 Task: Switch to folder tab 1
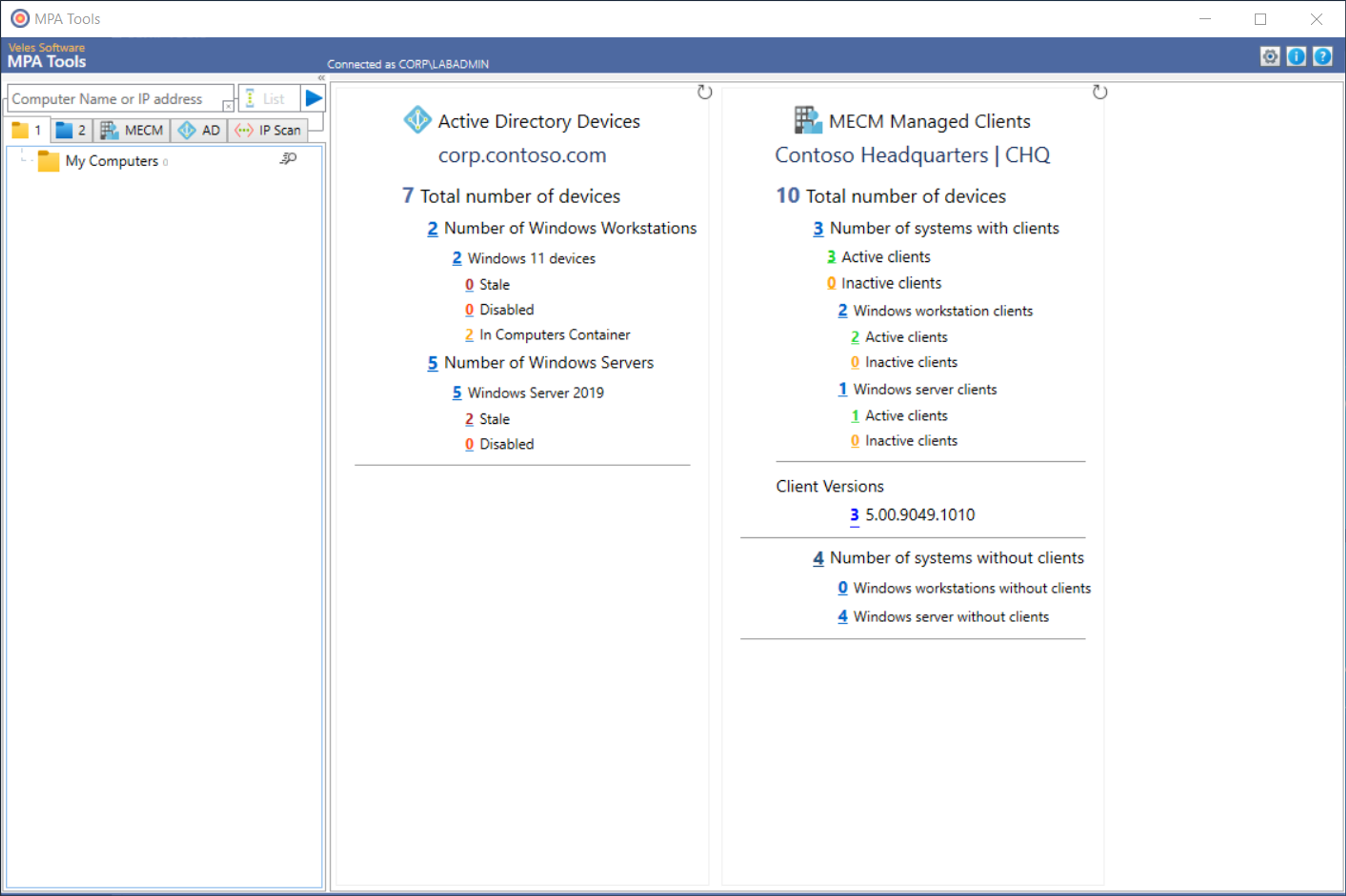[27, 130]
